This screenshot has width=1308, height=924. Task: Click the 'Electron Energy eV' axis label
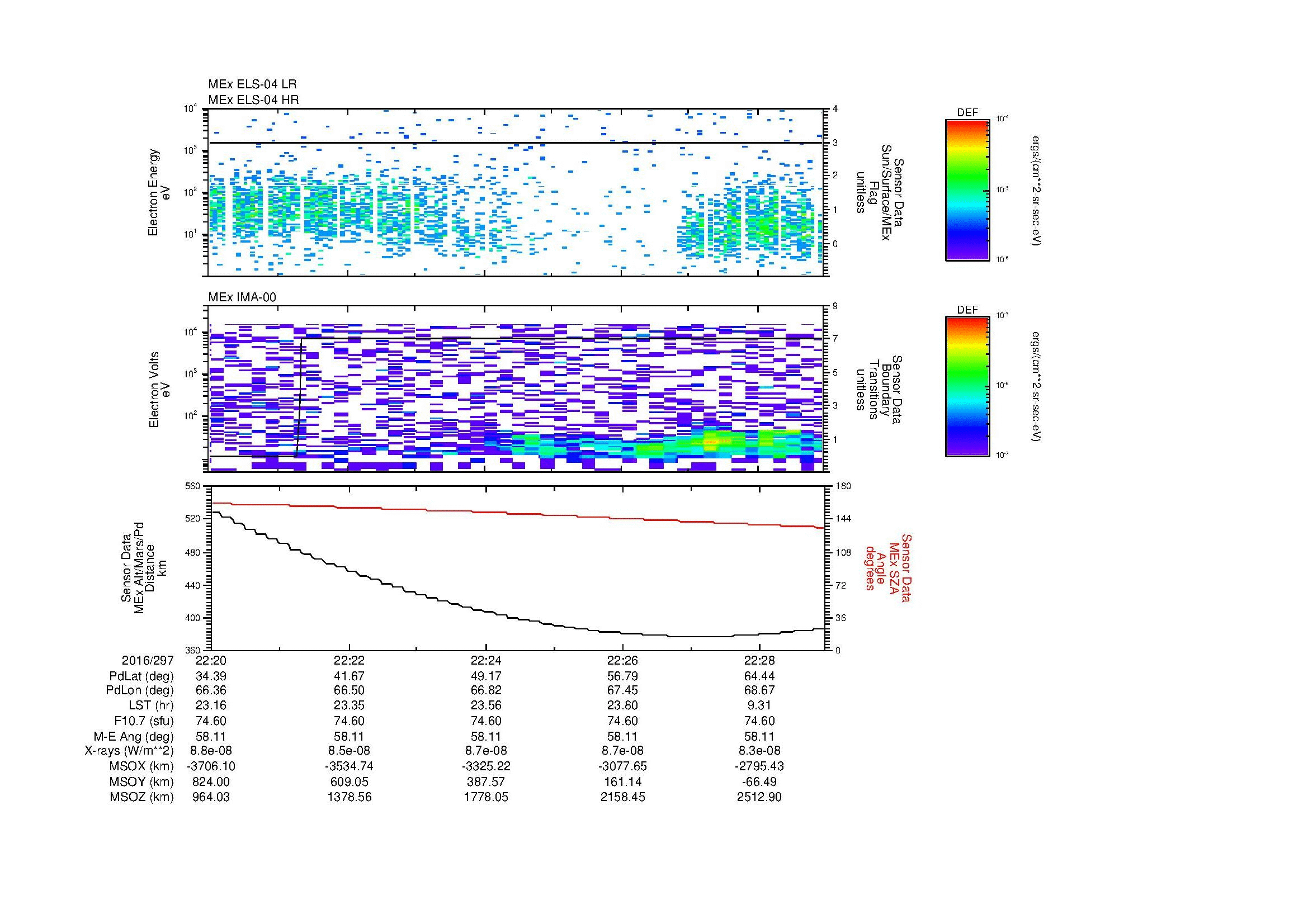pos(159,192)
